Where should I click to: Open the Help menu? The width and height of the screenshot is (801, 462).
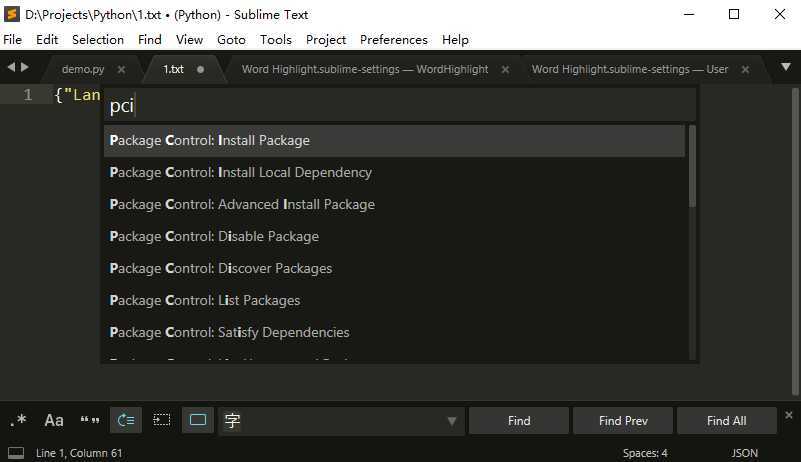(455, 40)
